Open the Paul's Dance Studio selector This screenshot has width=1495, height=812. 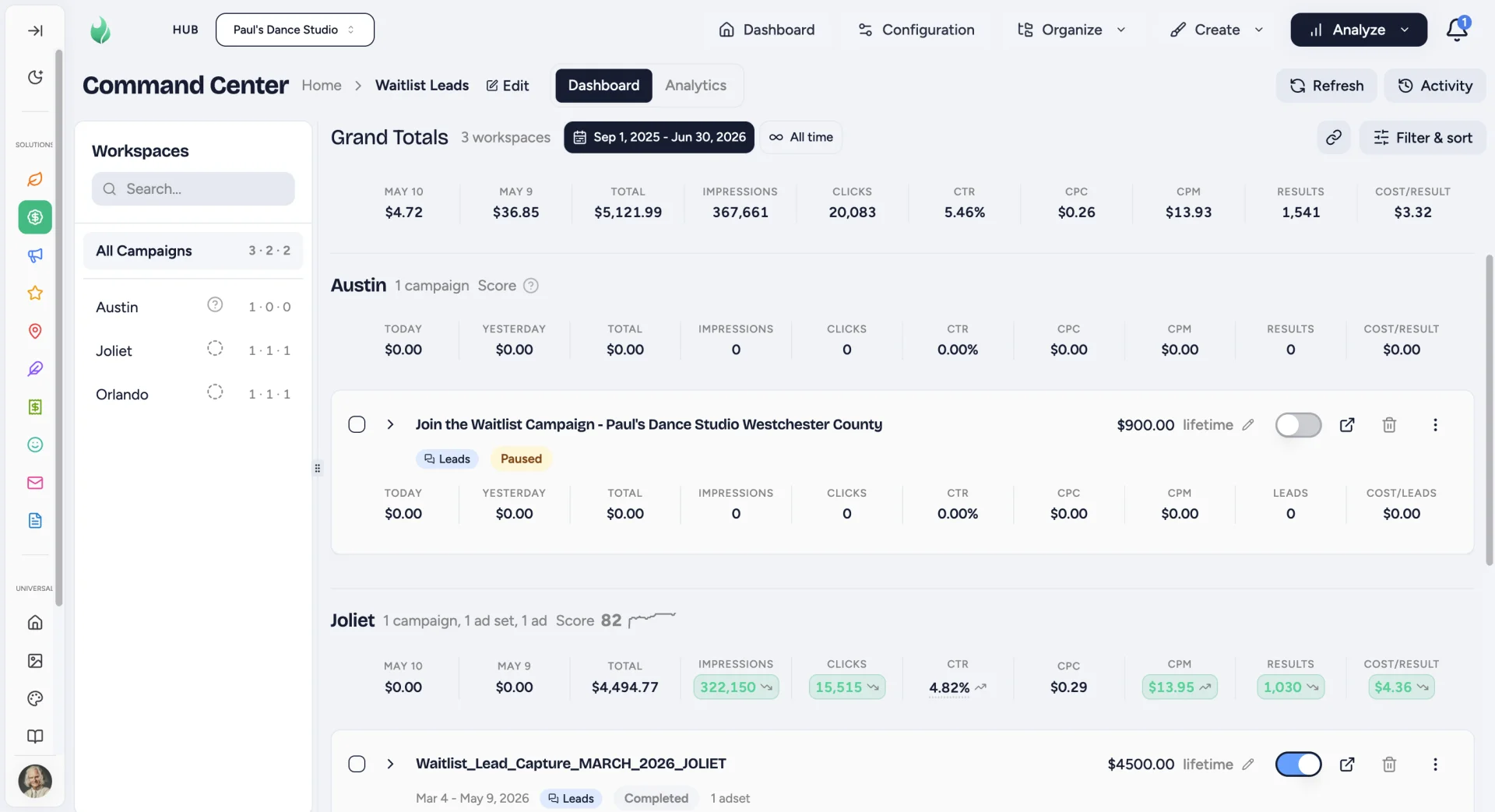(294, 30)
